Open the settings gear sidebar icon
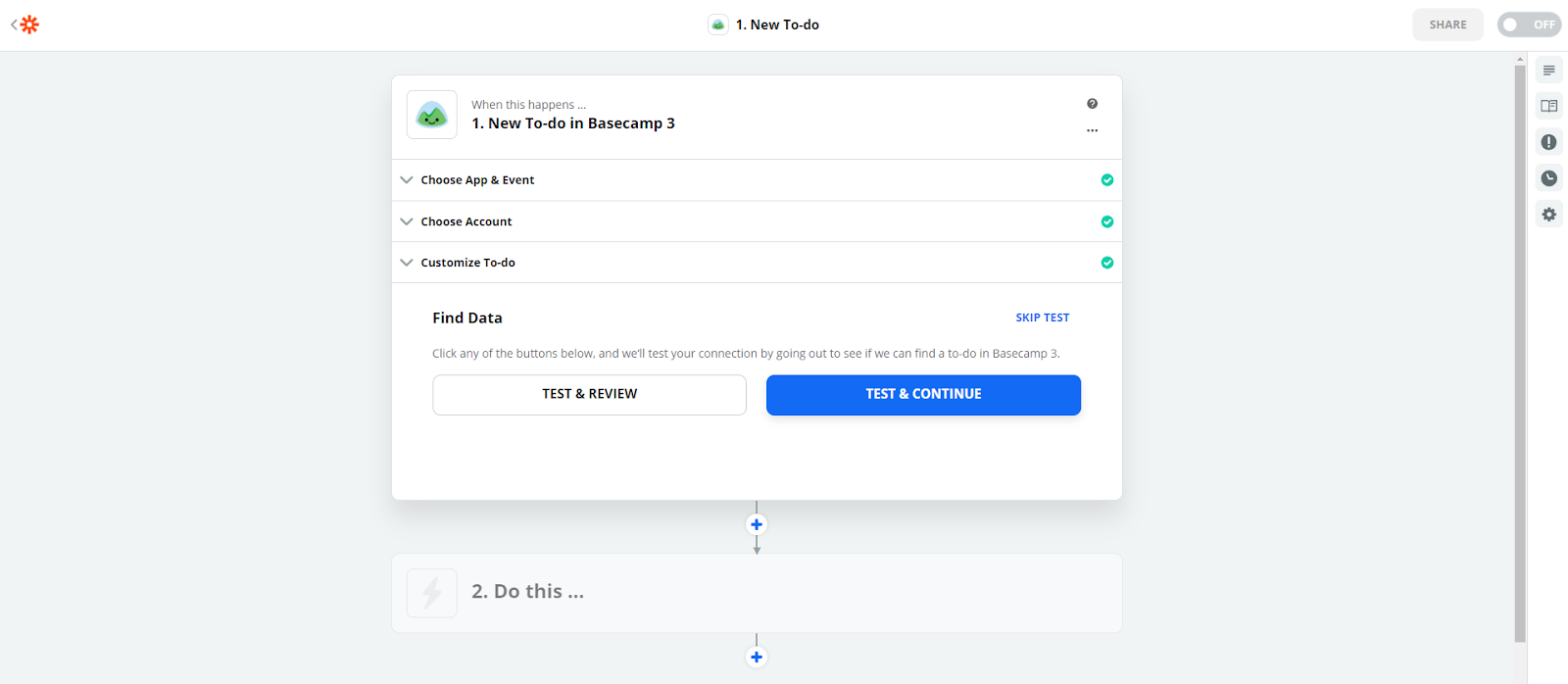Screen dimensions: 1568x684 1549,214
